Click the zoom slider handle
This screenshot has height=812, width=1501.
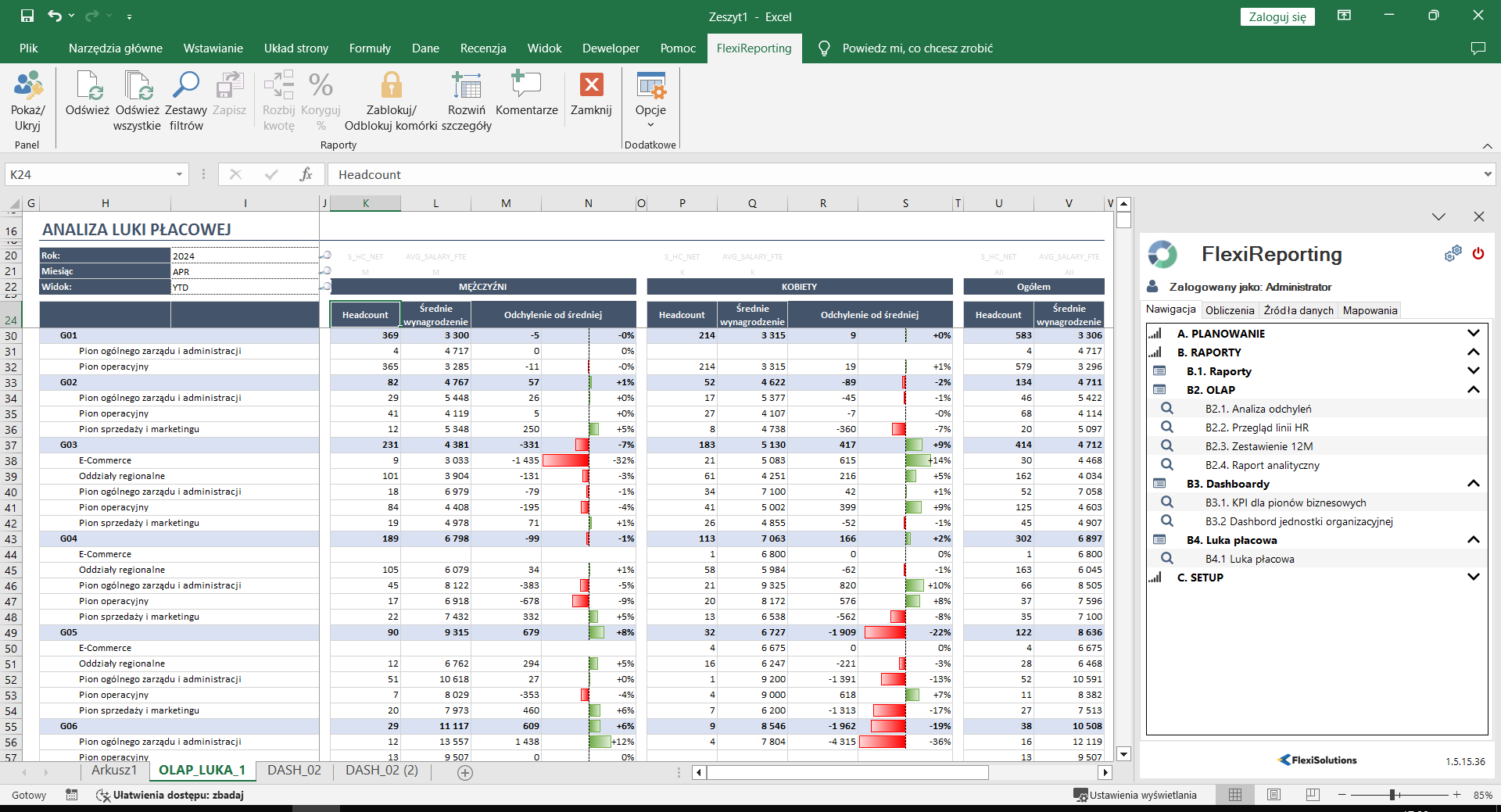pyautogui.click(x=1392, y=795)
